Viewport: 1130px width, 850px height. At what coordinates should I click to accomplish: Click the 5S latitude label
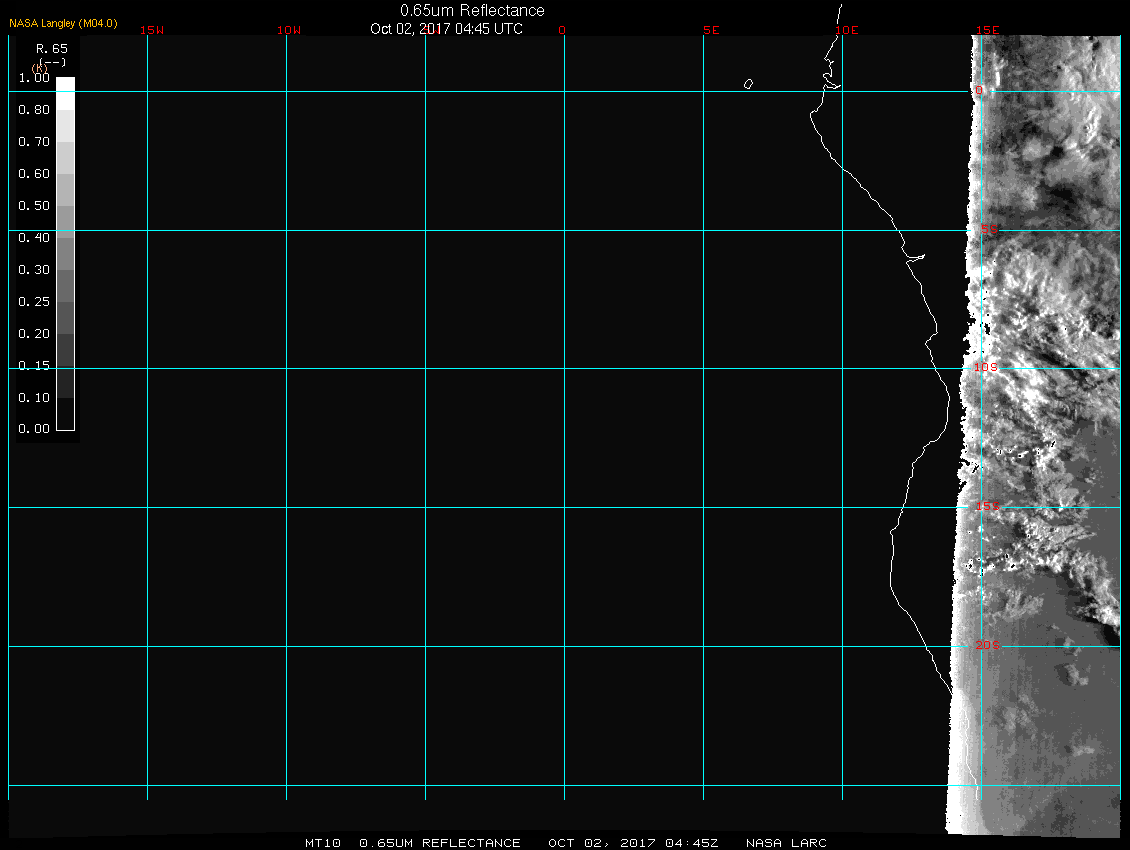click(x=989, y=229)
